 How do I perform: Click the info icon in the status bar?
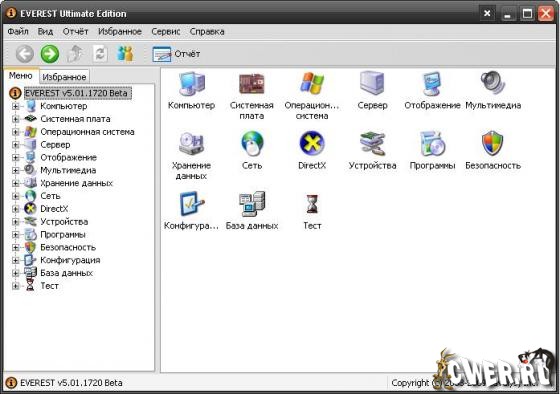(11, 383)
